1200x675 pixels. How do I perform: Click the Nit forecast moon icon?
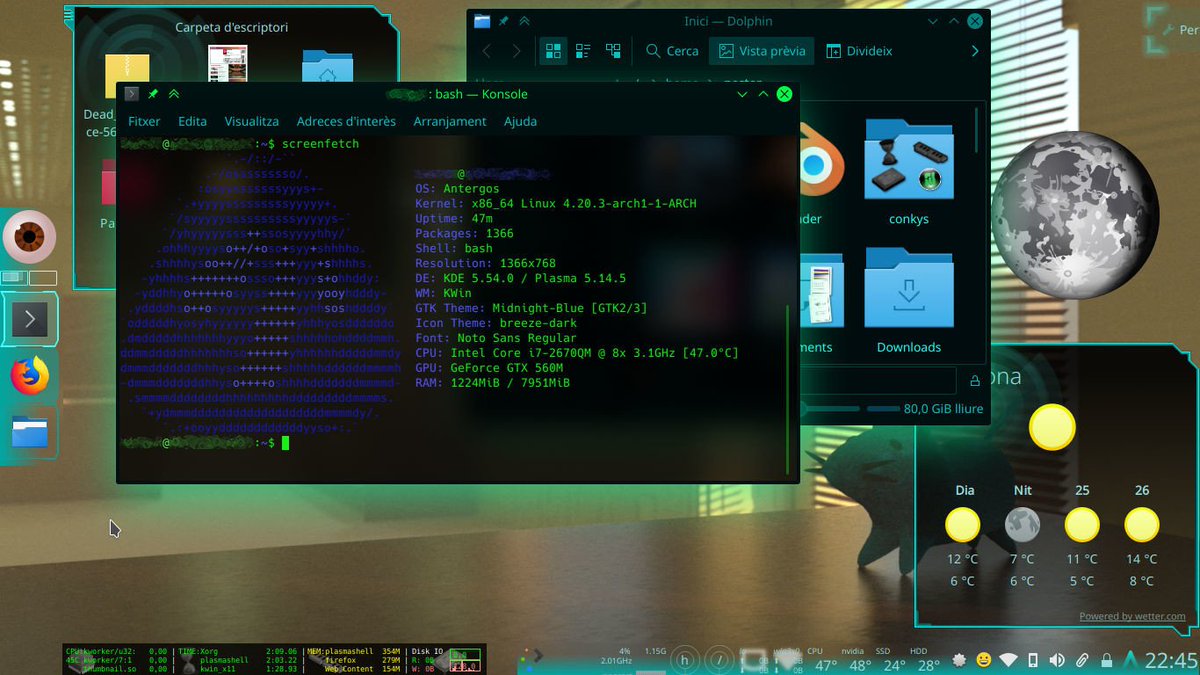(1022, 524)
